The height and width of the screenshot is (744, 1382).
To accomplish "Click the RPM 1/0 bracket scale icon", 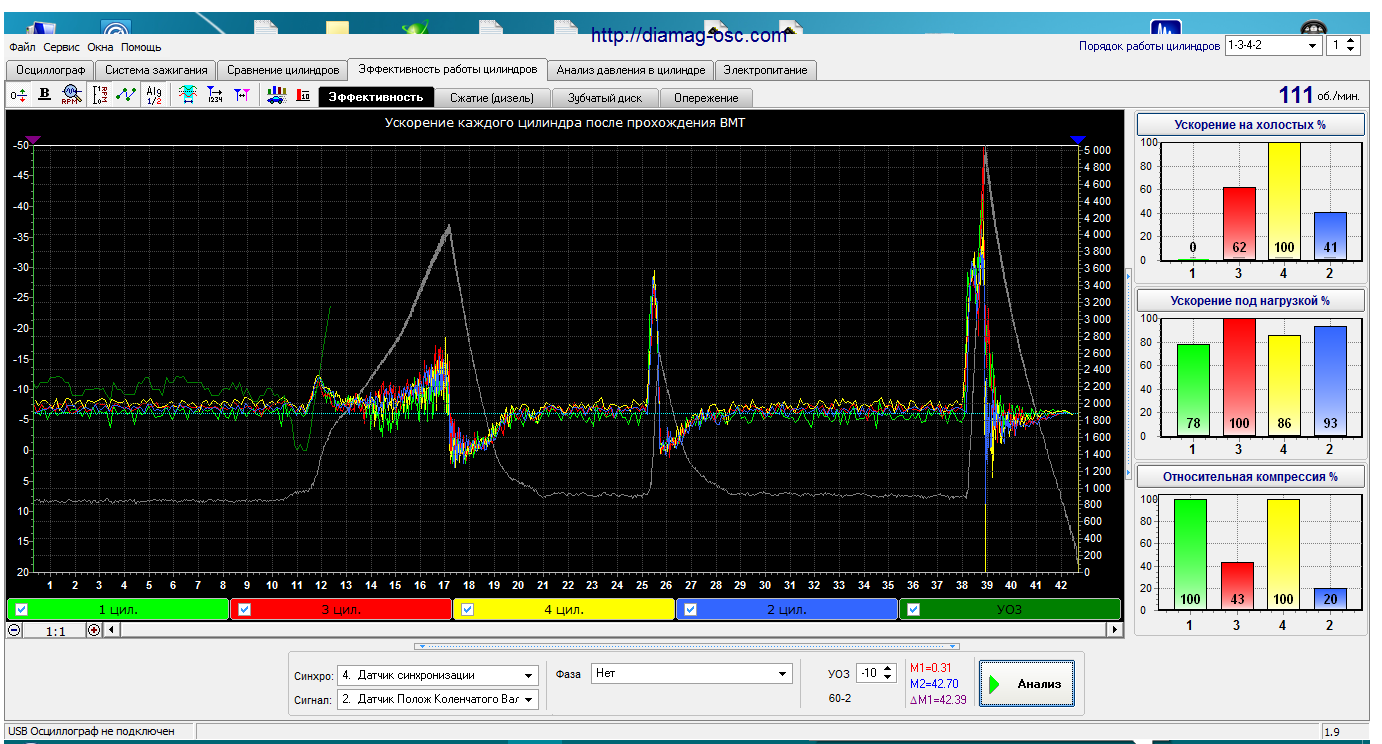I will (100, 95).
